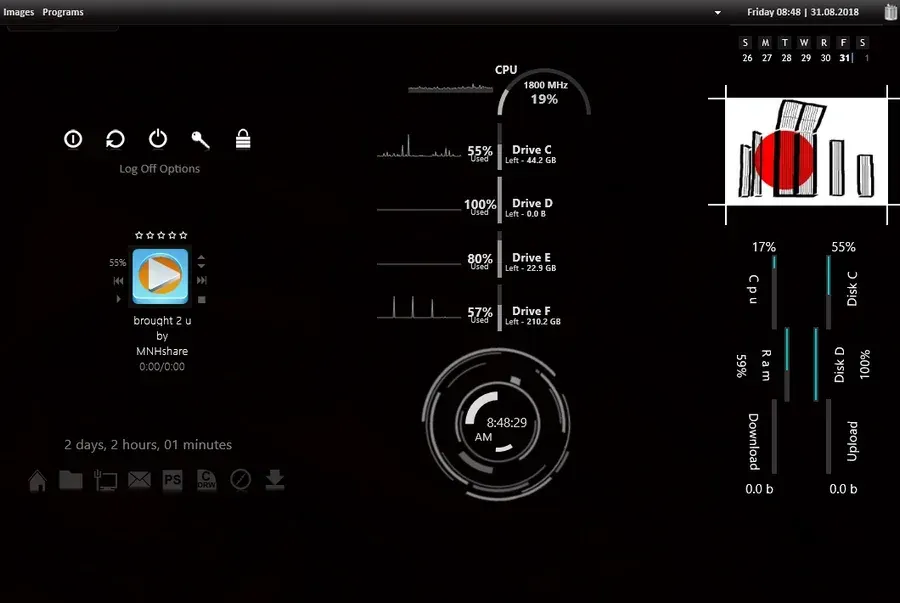Raise volume with the up arrow

201,258
